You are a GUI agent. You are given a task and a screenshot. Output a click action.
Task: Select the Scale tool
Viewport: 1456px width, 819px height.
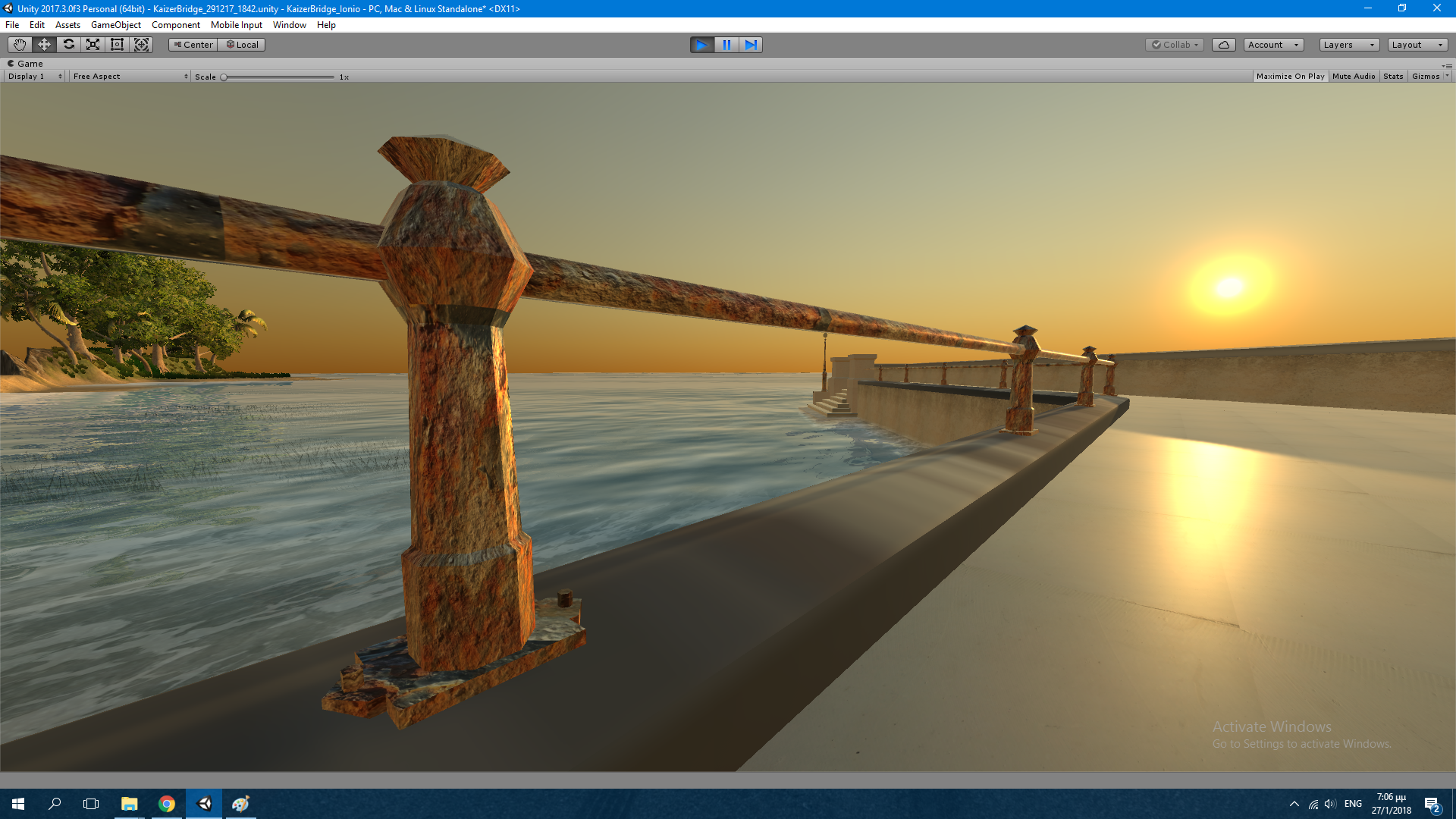click(x=93, y=45)
